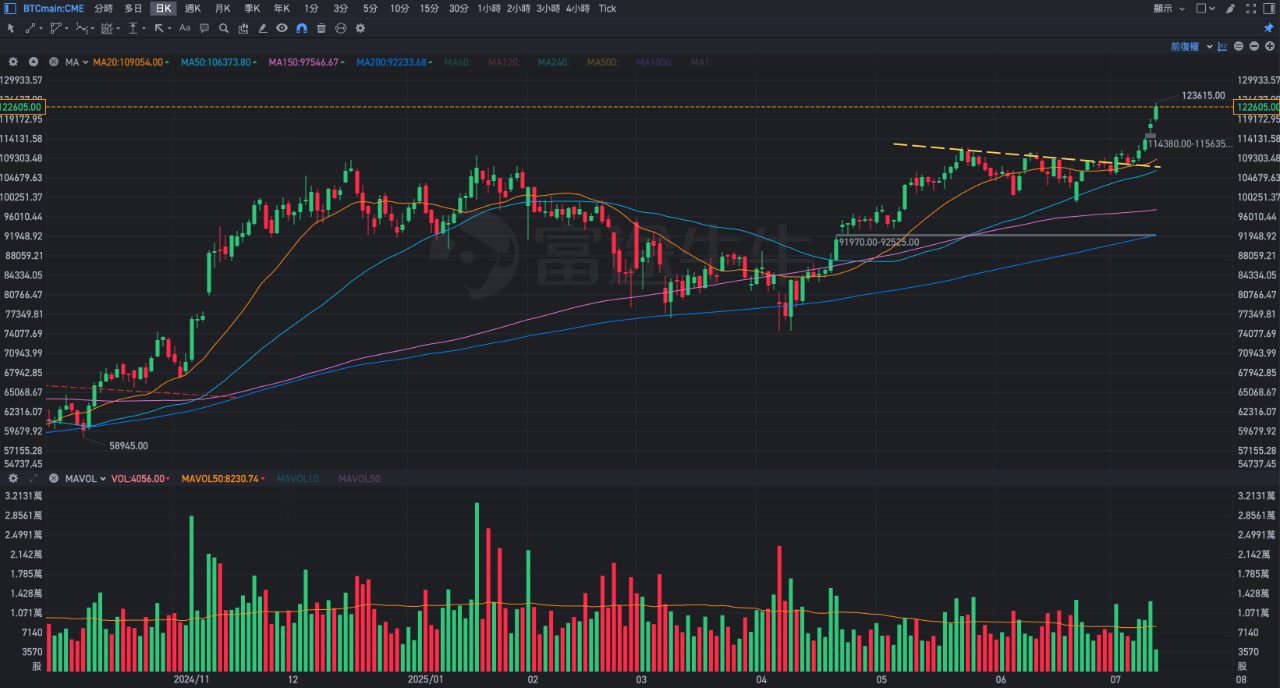Activate the magnet snap tool
This screenshot has height=688, width=1280.
pos(301,28)
